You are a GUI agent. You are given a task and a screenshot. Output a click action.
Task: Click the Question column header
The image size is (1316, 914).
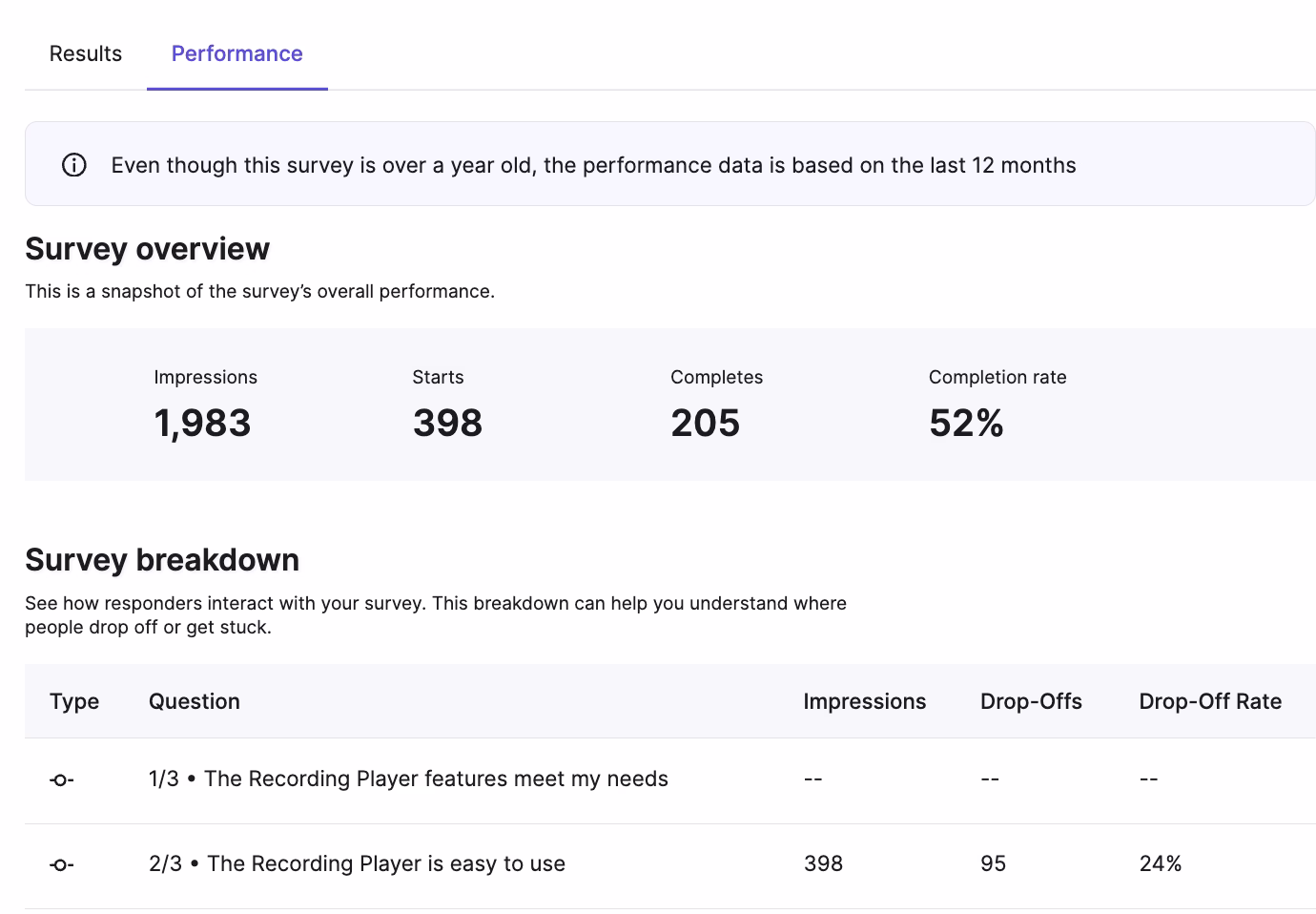pos(195,701)
